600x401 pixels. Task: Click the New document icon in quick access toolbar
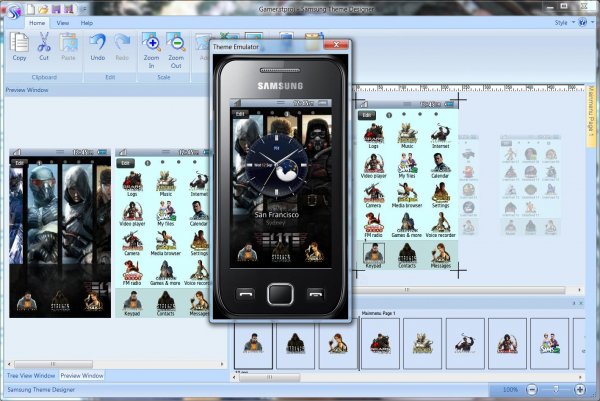pos(31,8)
